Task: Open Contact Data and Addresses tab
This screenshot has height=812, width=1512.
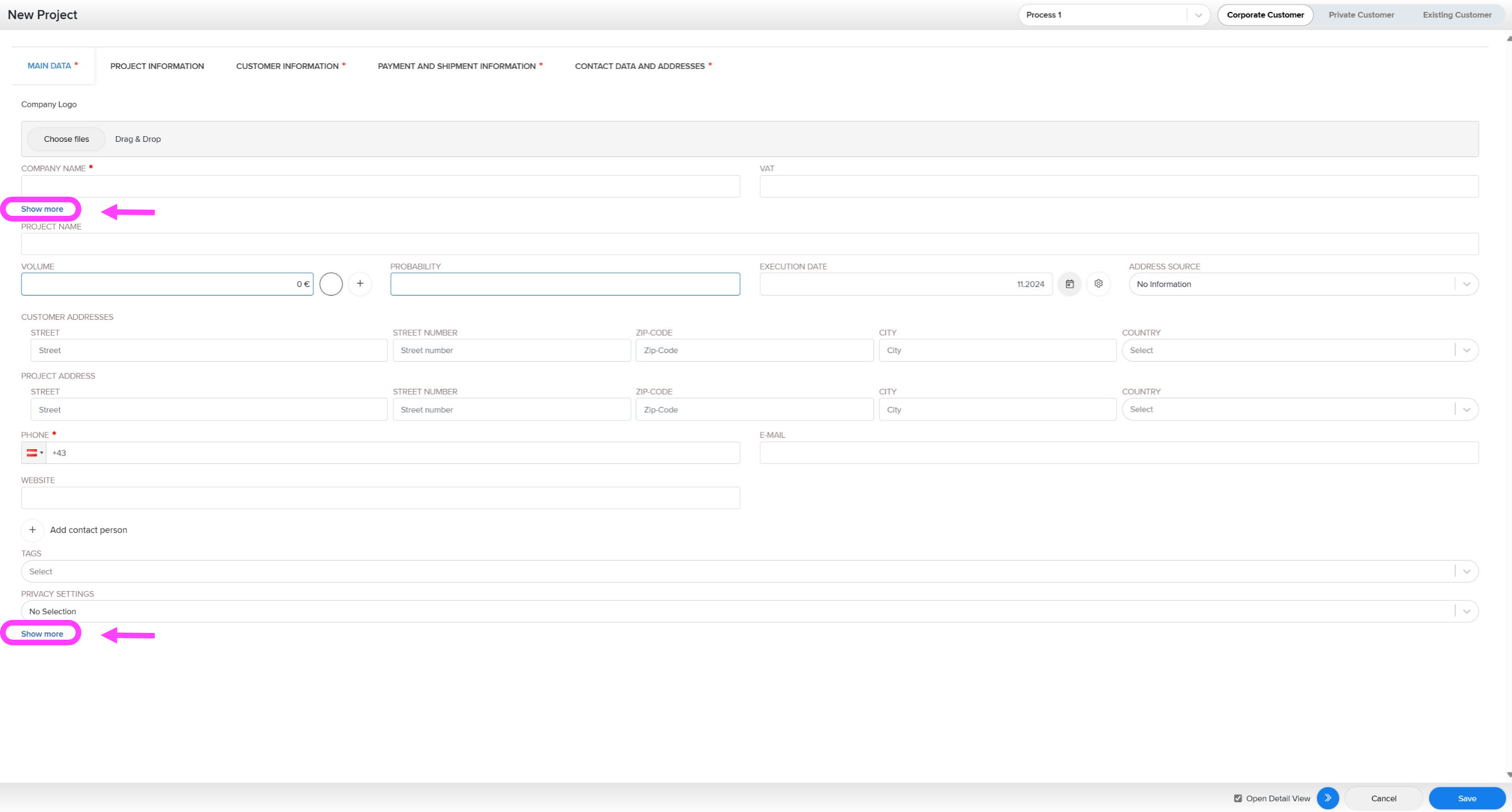Action: (x=643, y=66)
